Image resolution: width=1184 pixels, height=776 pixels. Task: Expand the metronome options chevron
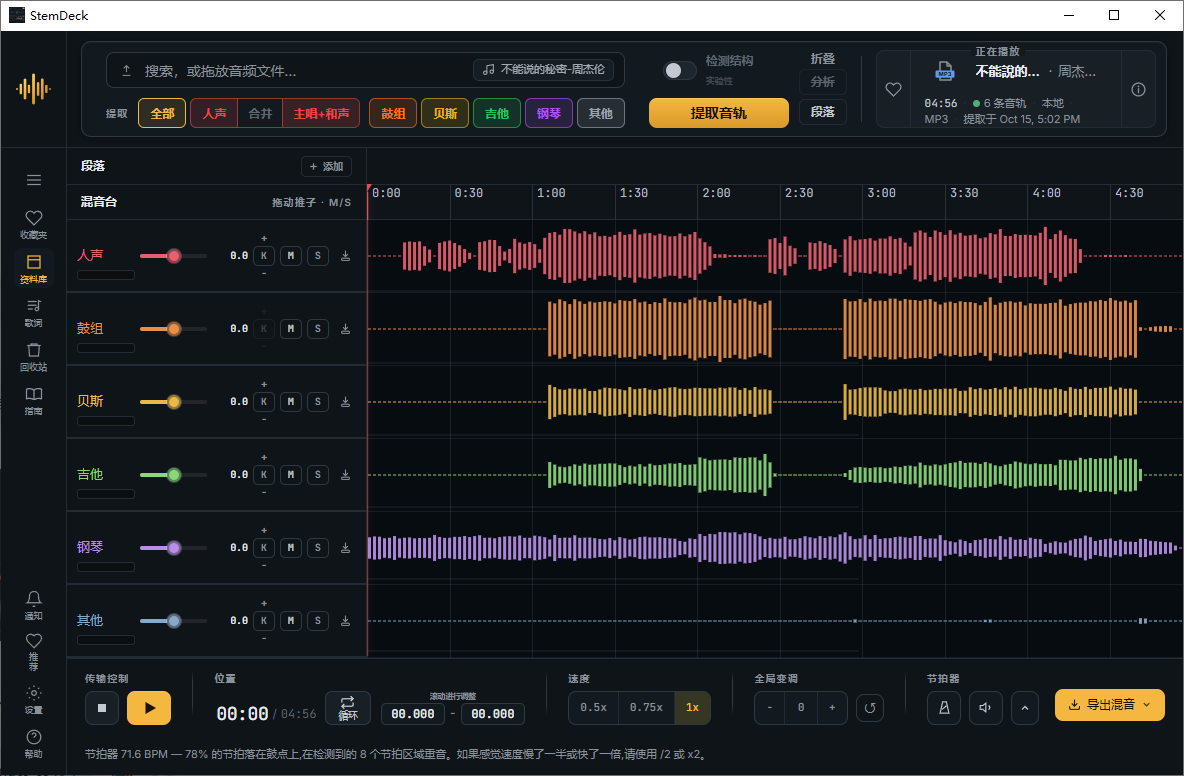point(1025,708)
